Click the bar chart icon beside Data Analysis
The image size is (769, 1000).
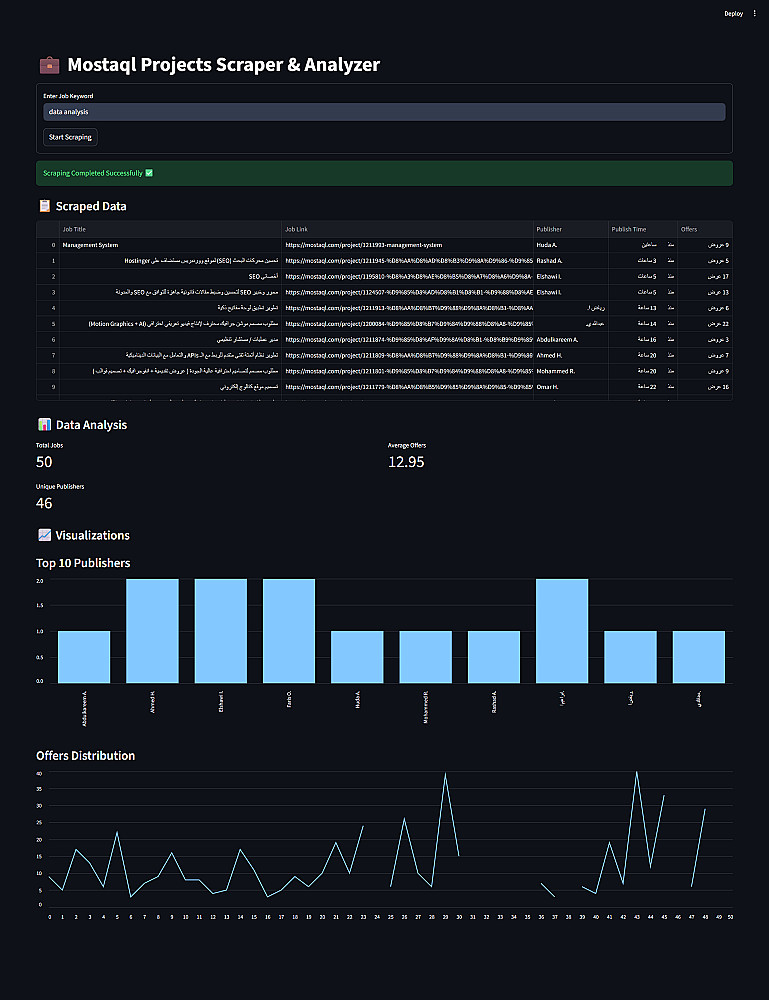(45, 425)
